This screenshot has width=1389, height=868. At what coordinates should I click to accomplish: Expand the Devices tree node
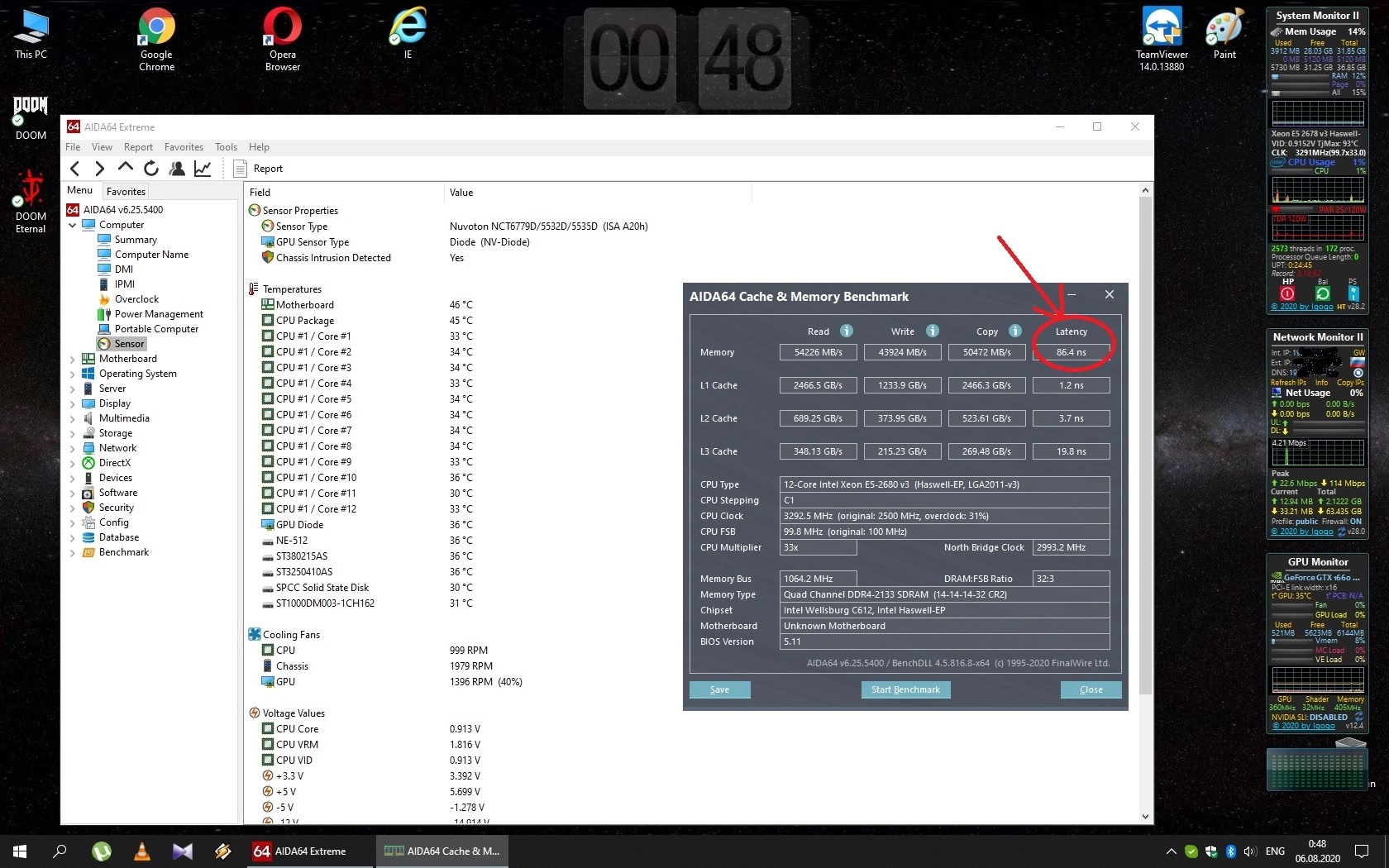pyautogui.click(x=72, y=478)
